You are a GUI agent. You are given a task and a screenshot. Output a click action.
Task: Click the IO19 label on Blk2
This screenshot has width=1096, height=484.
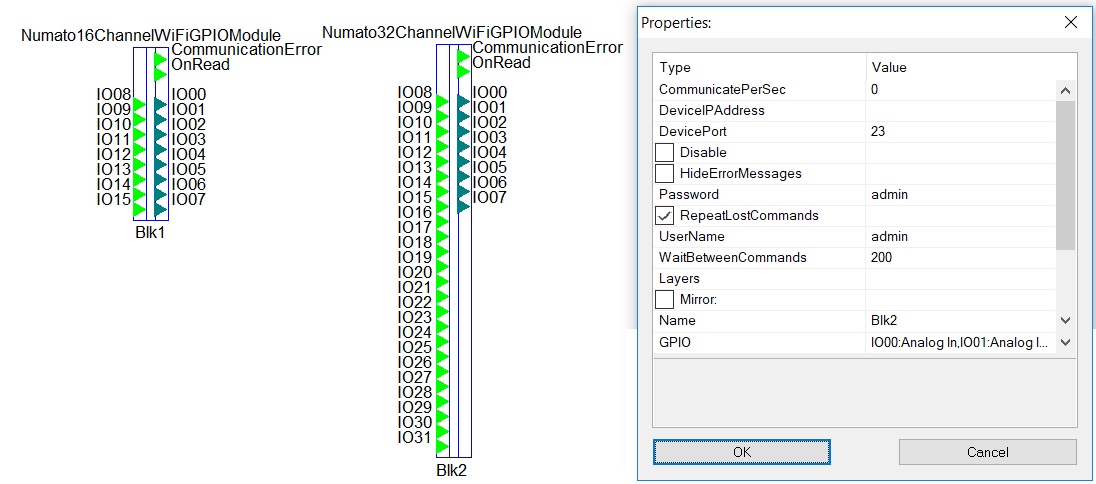(415, 257)
